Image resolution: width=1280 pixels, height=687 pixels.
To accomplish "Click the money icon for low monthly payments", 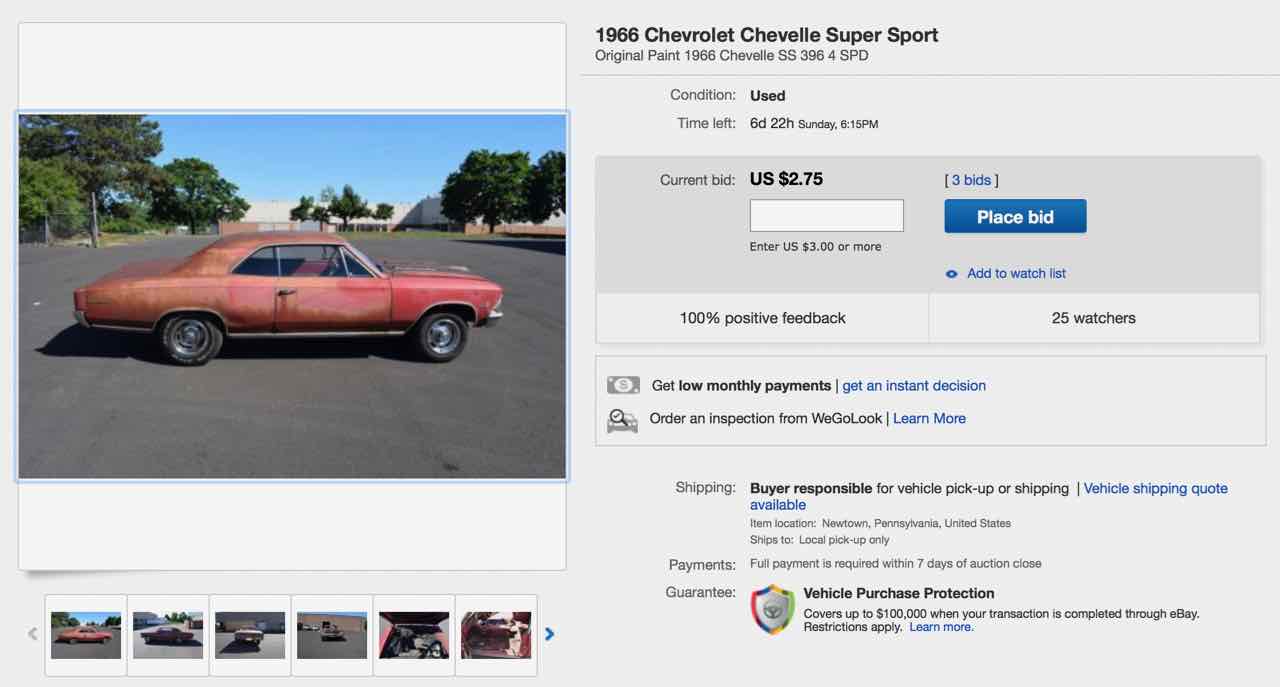I will coord(623,385).
